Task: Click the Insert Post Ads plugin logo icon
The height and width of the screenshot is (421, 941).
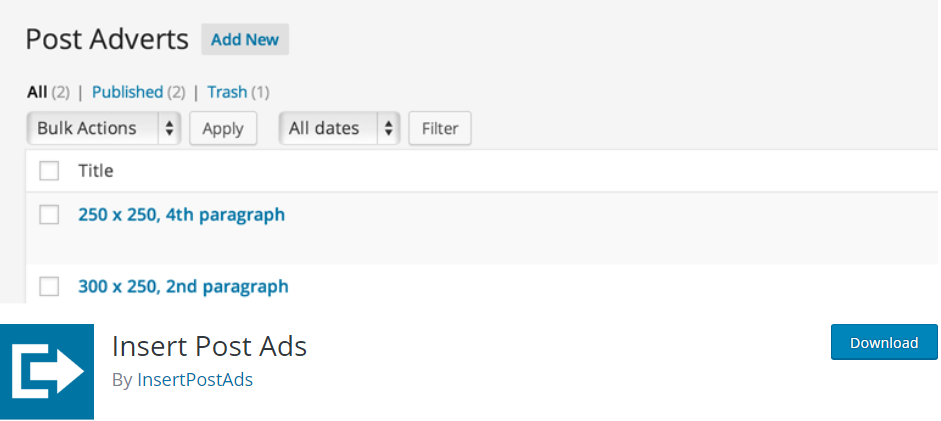Action: [x=47, y=371]
